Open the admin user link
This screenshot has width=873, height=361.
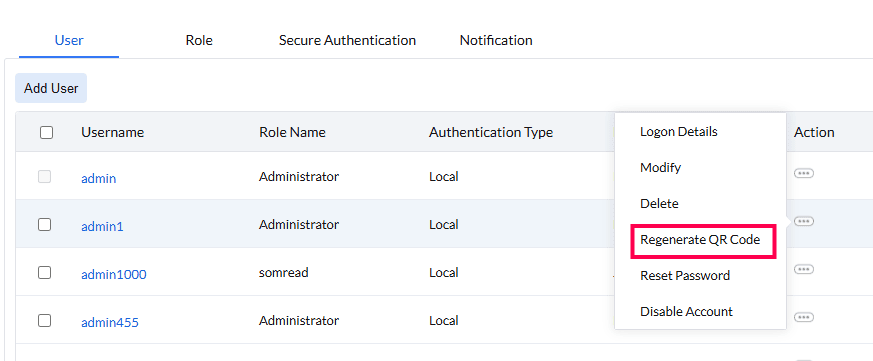[99, 179]
